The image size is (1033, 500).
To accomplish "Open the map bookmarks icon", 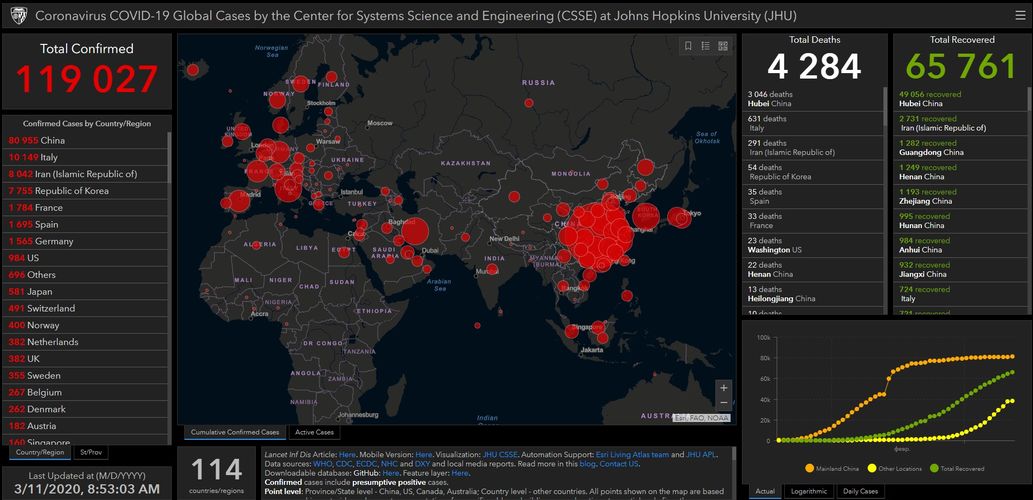I will coord(688,46).
